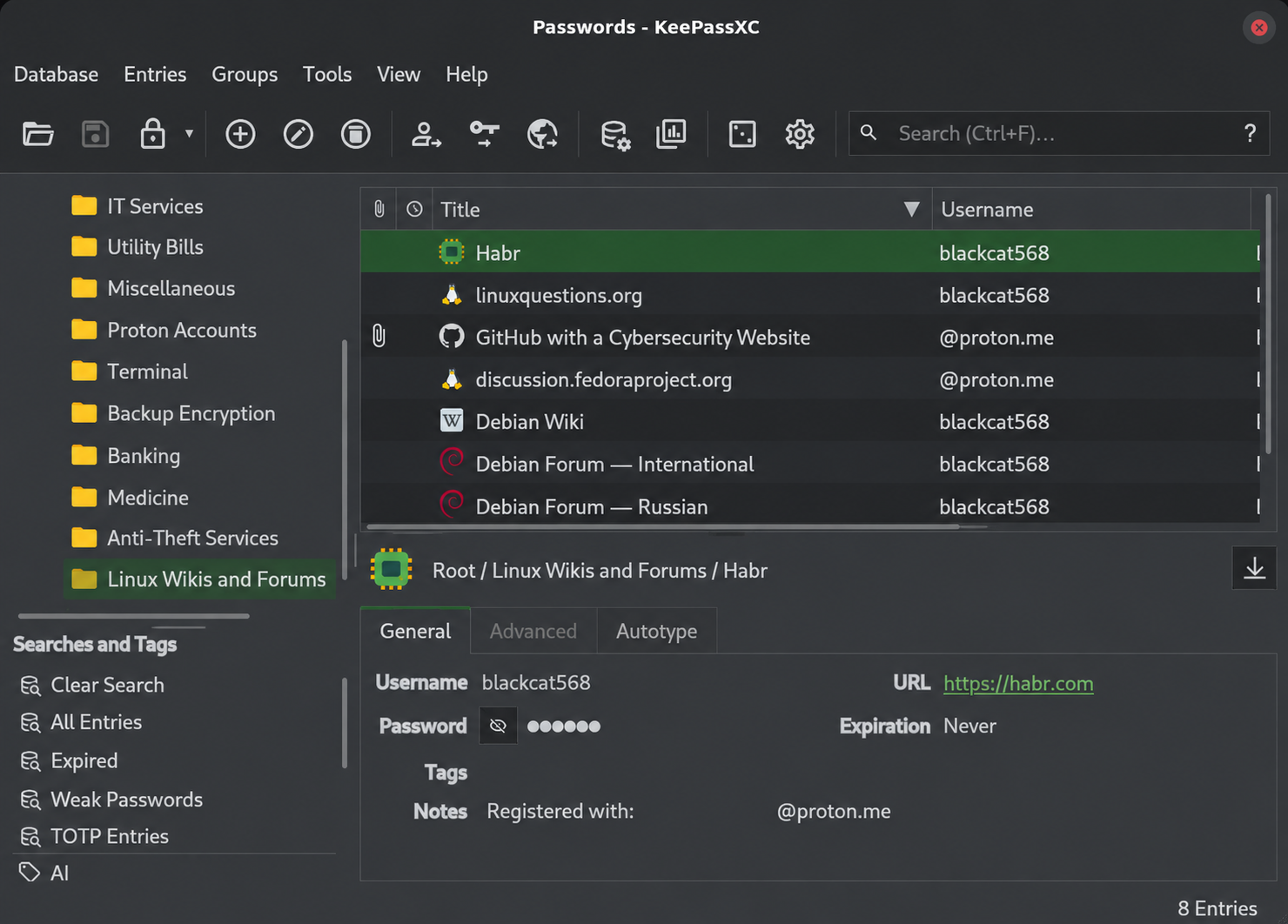Show TOTP Entries search
This screenshot has width=1288, height=924.
94,836
